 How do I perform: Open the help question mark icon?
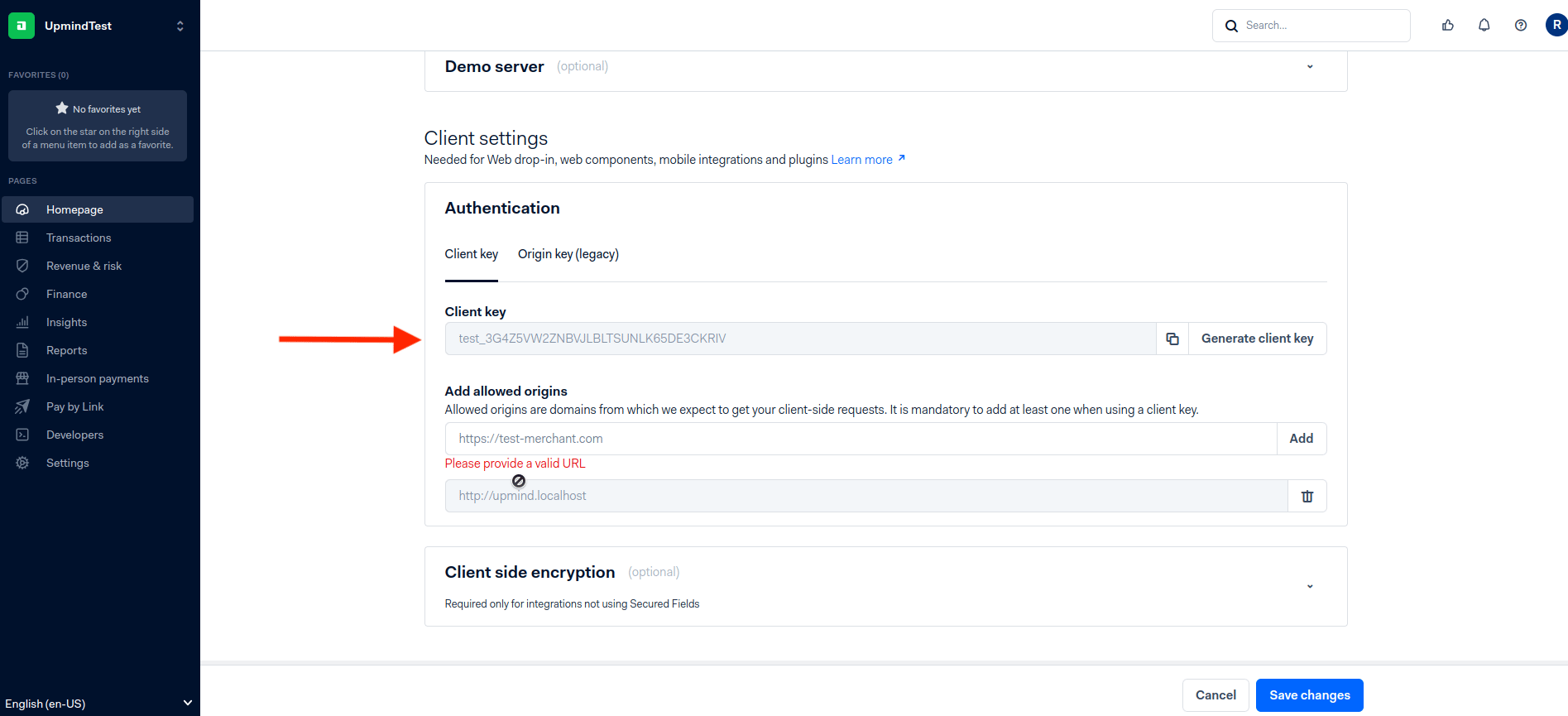1521,26
